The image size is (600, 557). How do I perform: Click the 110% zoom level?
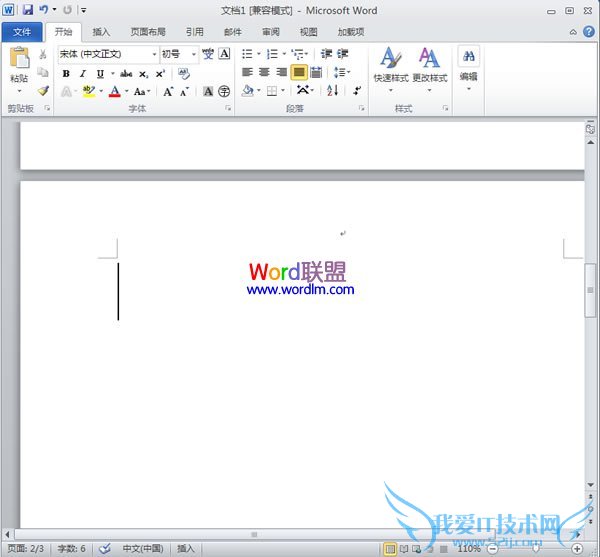click(469, 549)
